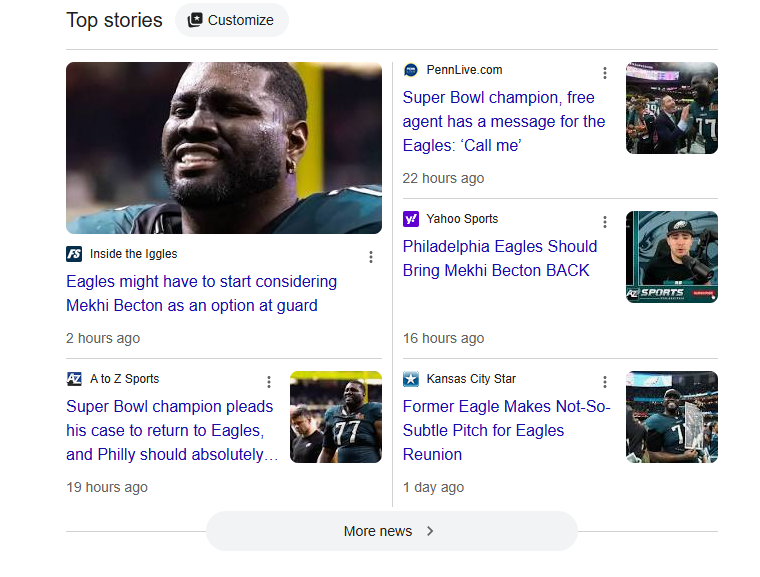Open A to Z Sports story thumbnail
Image resolution: width=760 pixels, height=577 pixels.
tap(336, 417)
